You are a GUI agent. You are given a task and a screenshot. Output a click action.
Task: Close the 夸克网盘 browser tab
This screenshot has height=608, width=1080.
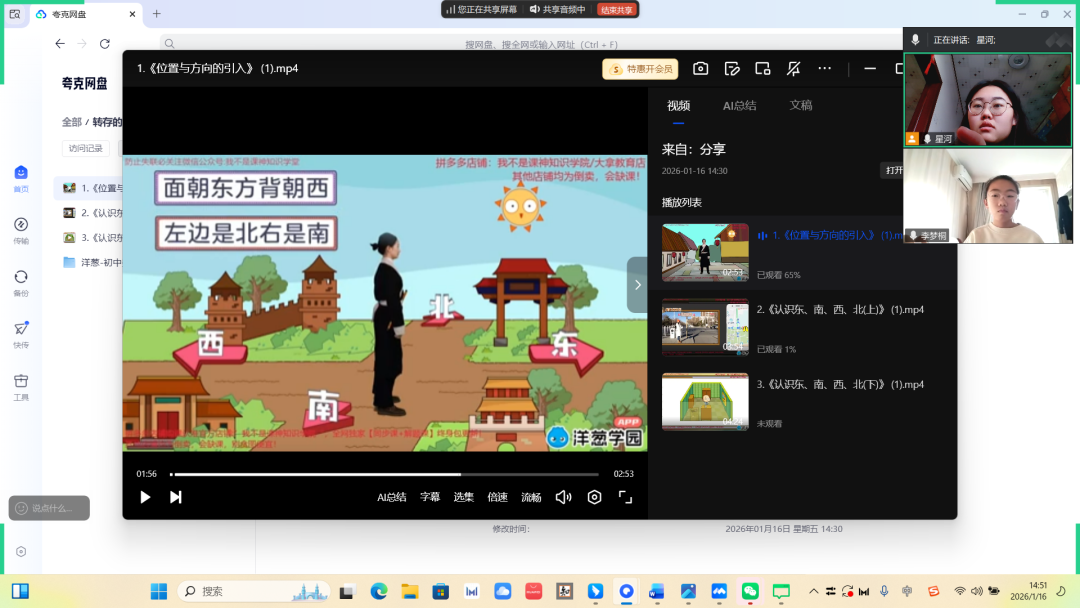[132, 14]
